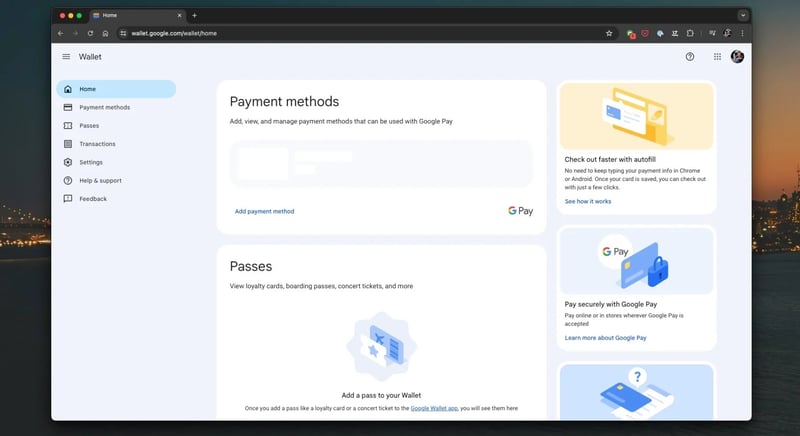Open Help & support from sidebar
Viewport: 800px width, 436px height.
99,181
